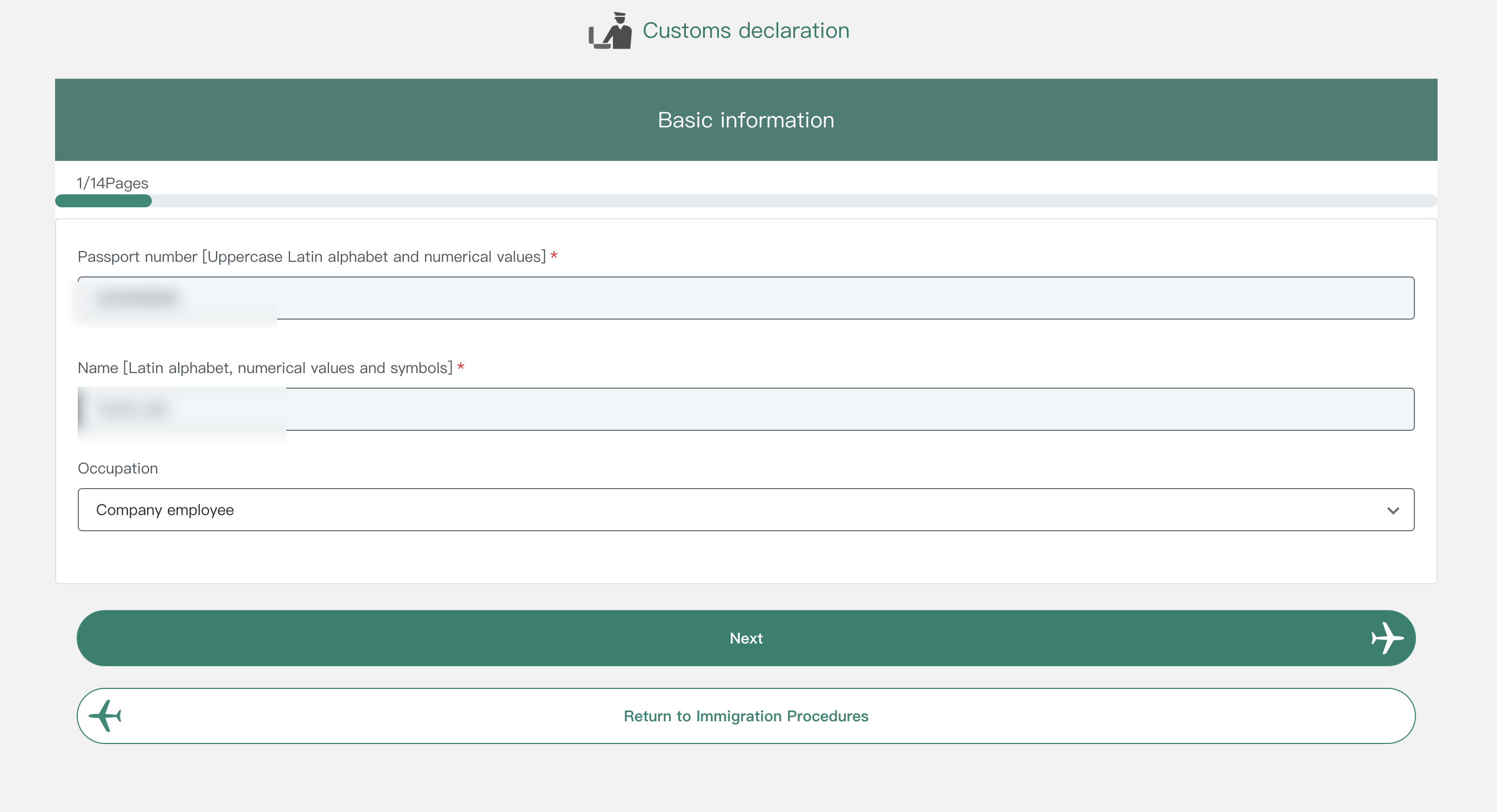
Task: Click the airplane icon on Return button
Action: (105, 715)
